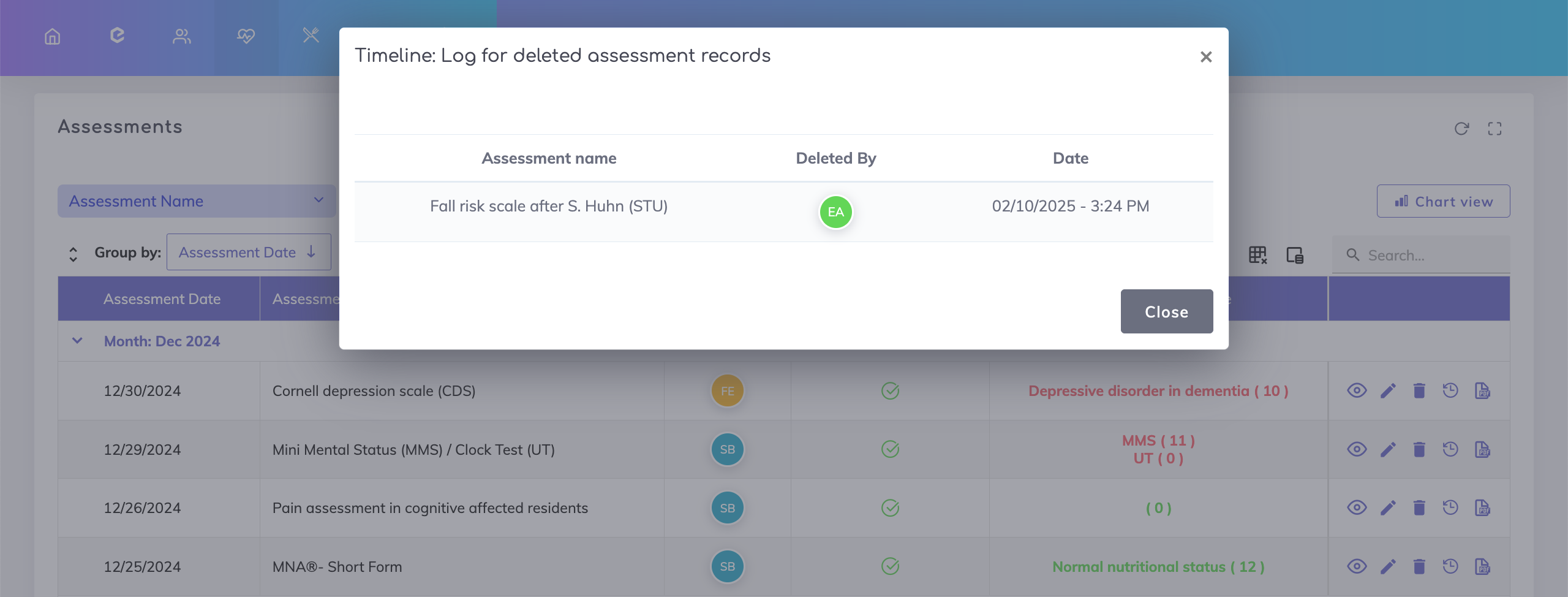1568x597 pixels.
Task: Click the date '02/10/2025 - 3:24 PM'
Action: tap(1071, 206)
